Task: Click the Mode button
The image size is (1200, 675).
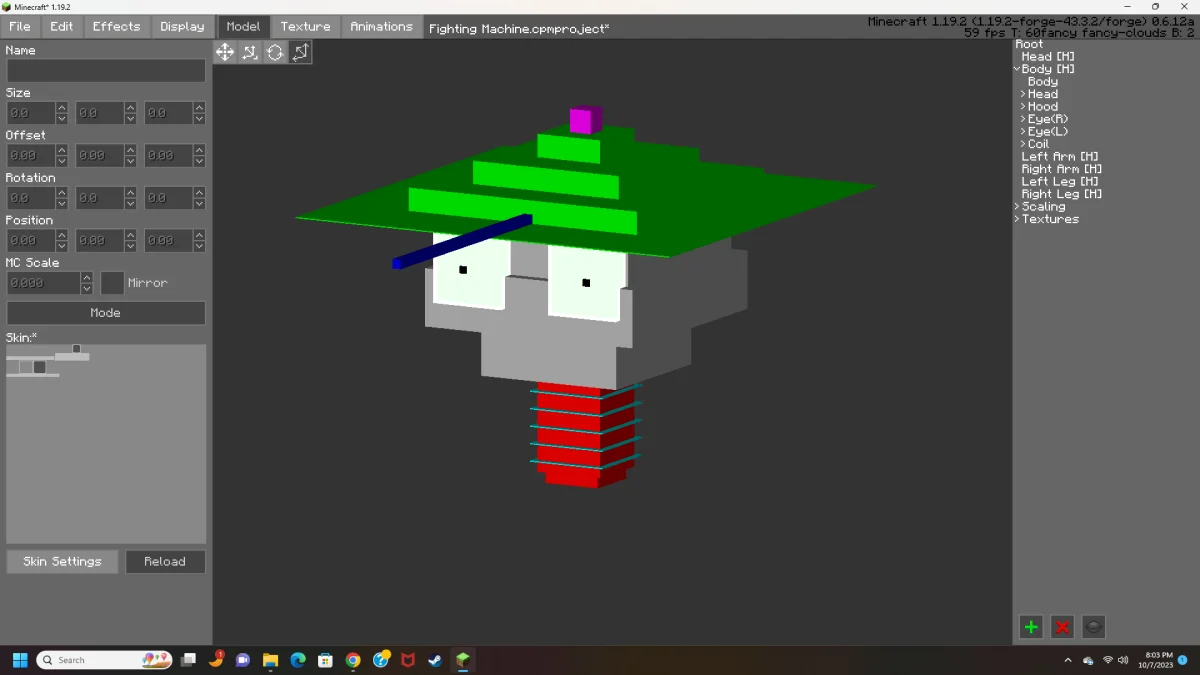Action: click(106, 313)
